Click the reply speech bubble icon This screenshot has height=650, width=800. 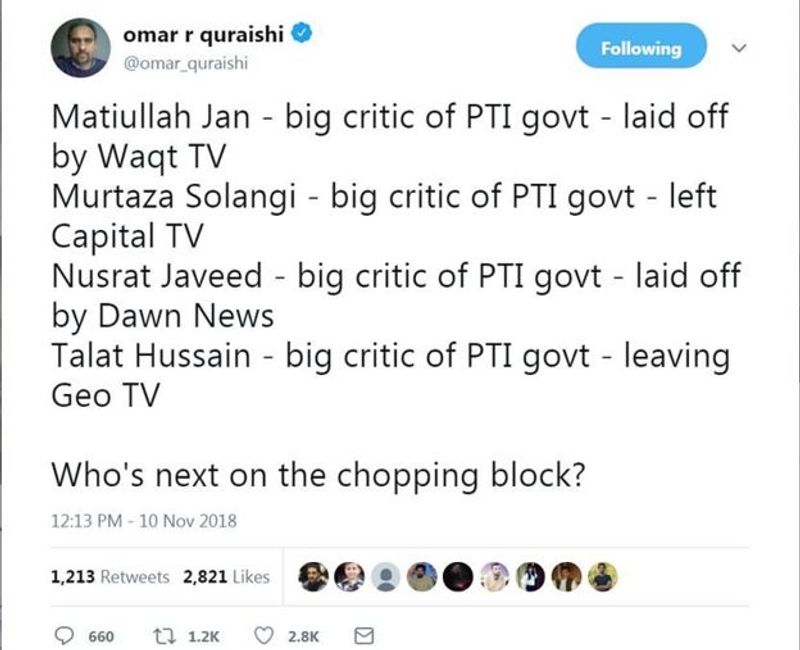63,635
